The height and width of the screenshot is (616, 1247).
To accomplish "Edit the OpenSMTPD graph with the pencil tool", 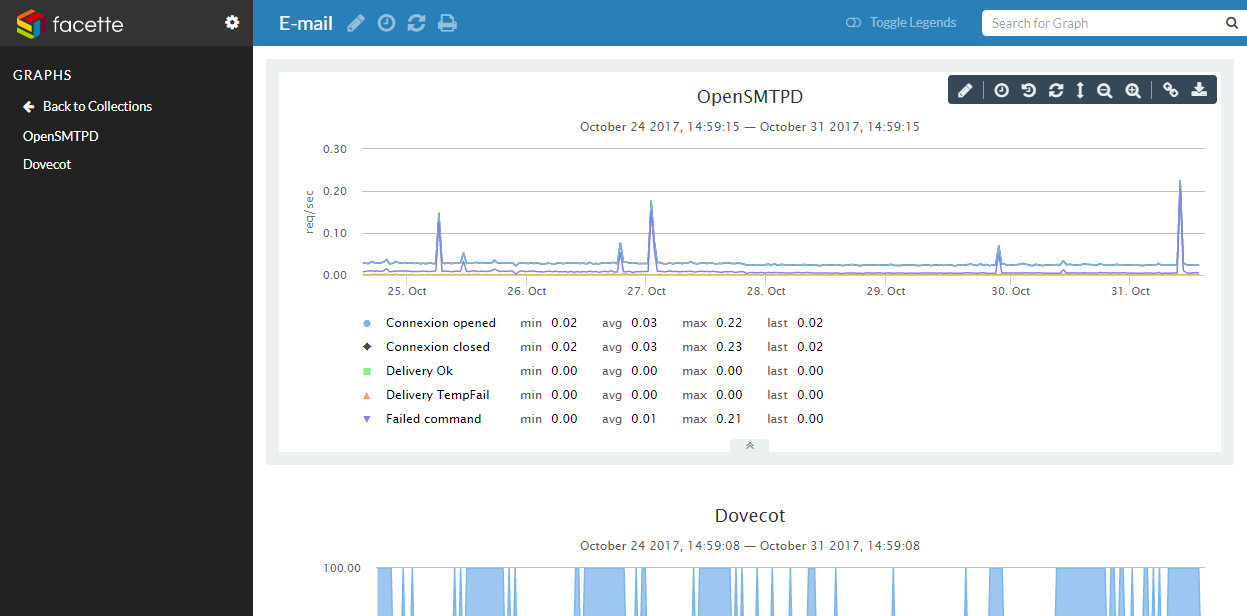I will click(x=965, y=90).
